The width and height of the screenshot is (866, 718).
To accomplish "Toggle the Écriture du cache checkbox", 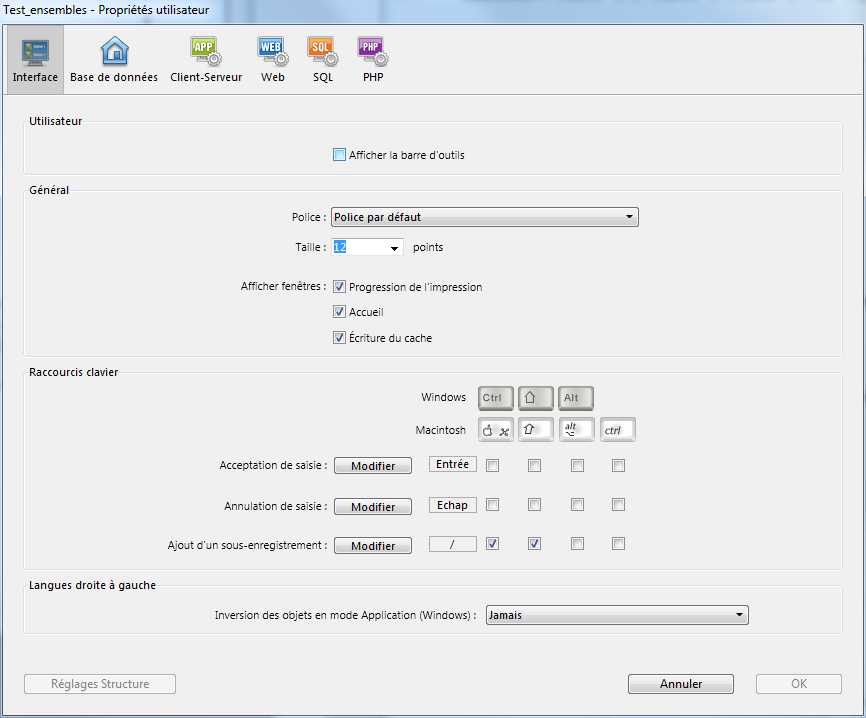I will [x=339, y=338].
